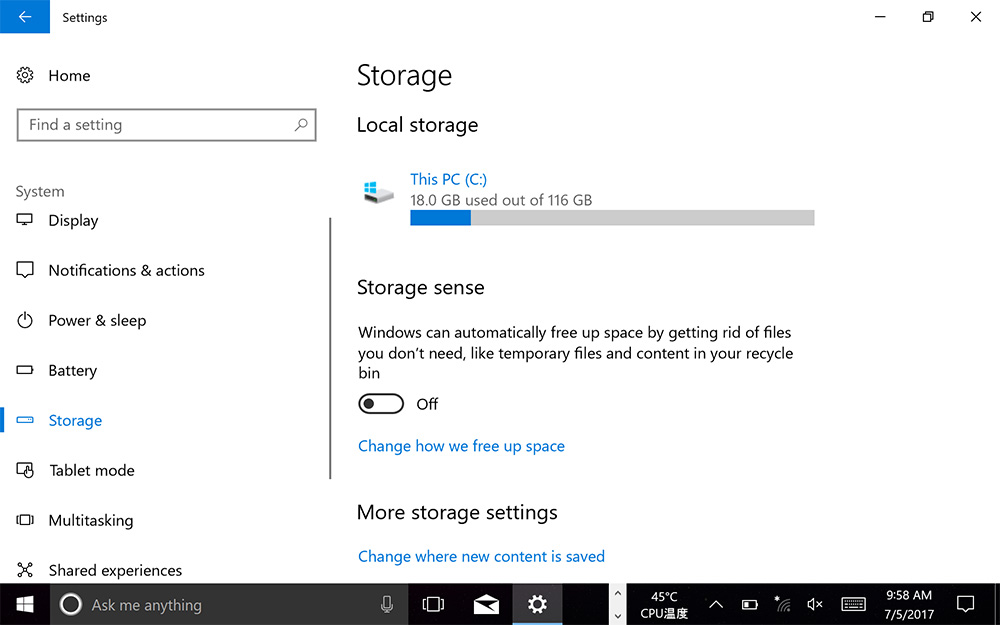
Task: Focus the Find a setting search box
Action: click(166, 125)
